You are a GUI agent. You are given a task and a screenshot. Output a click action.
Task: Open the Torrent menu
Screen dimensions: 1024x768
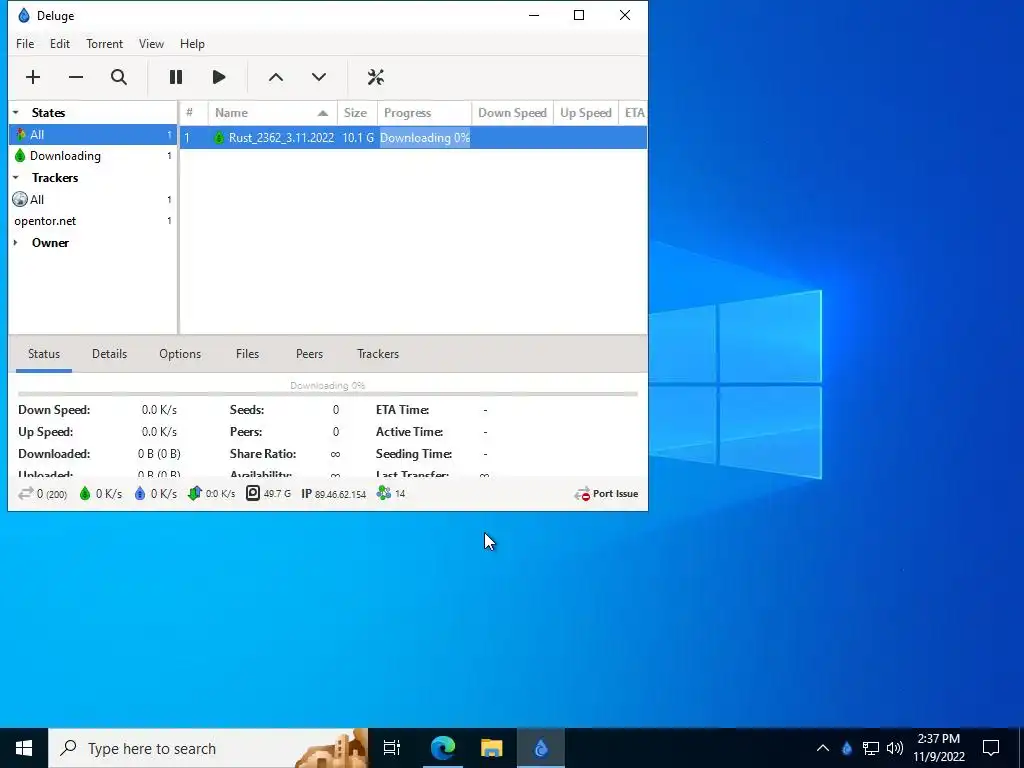[x=104, y=44]
